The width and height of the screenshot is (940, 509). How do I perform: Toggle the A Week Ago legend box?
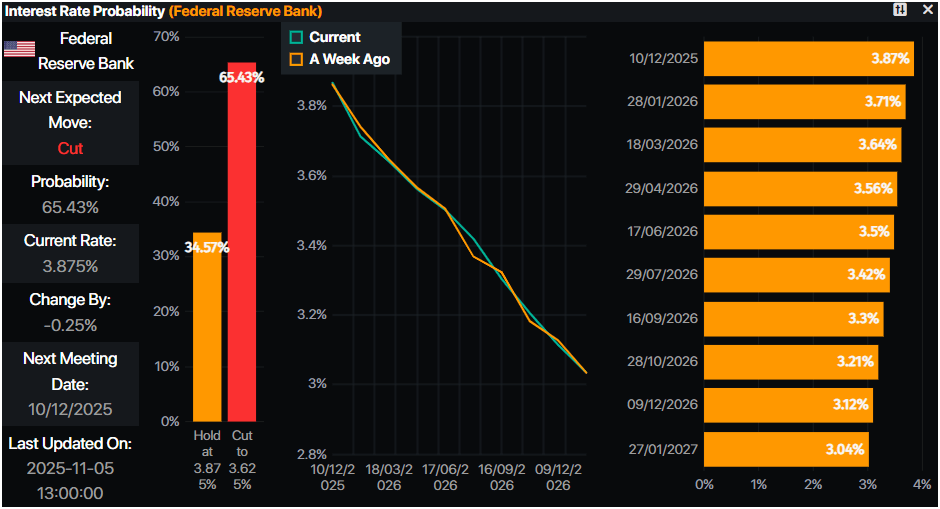tap(296, 59)
